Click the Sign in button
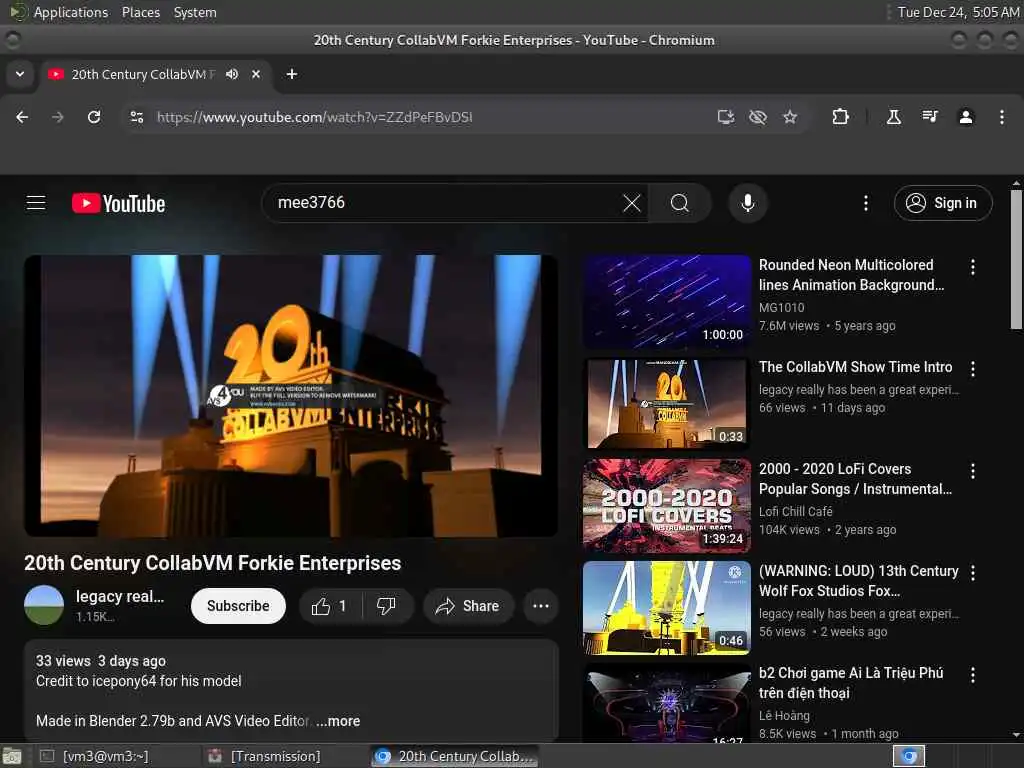Screen dimensions: 1024x768 point(942,203)
